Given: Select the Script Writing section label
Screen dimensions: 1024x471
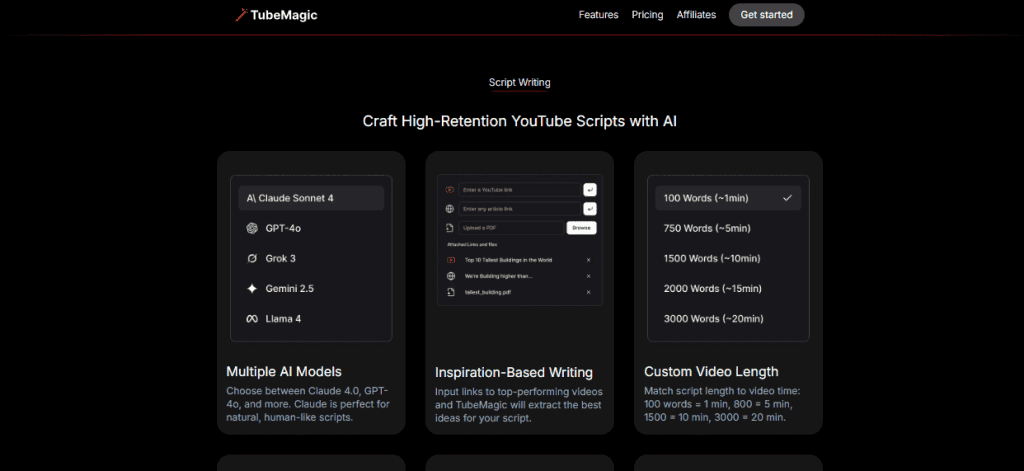Looking at the screenshot, I should coord(519,83).
